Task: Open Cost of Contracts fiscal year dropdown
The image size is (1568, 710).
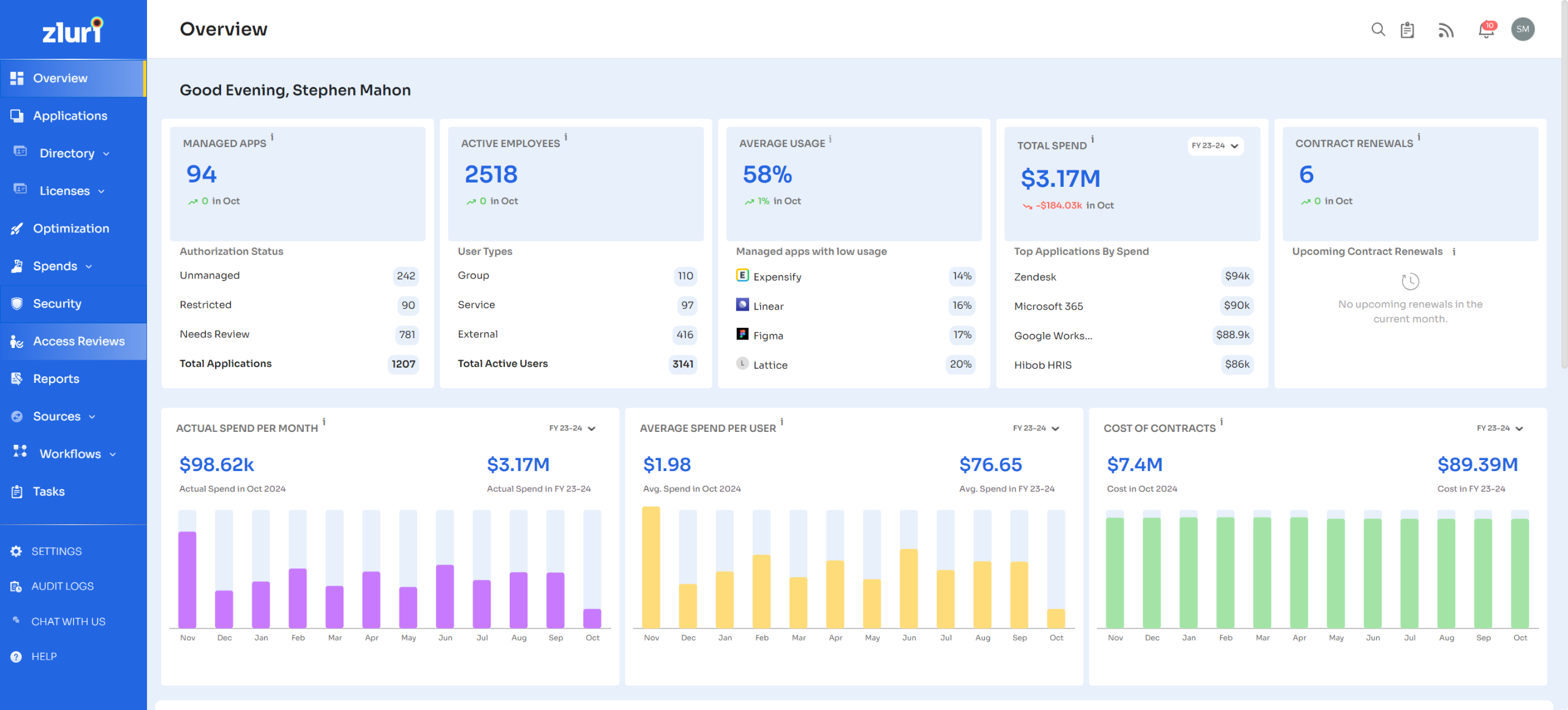Action: [x=1499, y=428]
